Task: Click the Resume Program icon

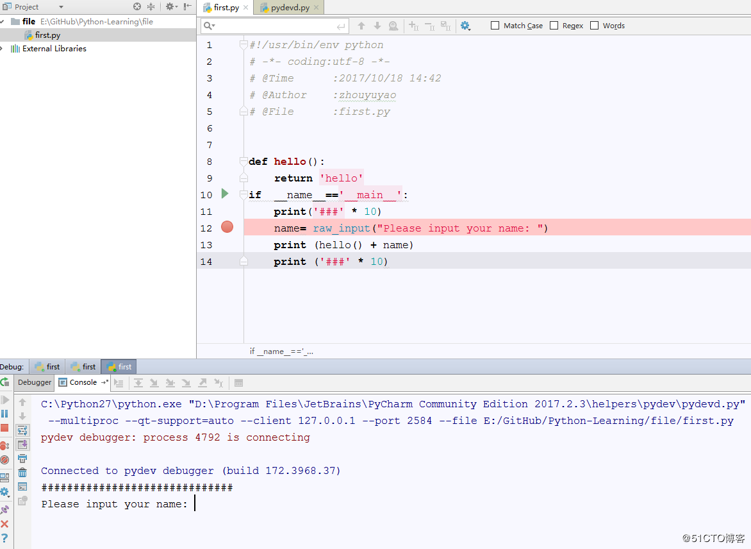Action: (5, 400)
